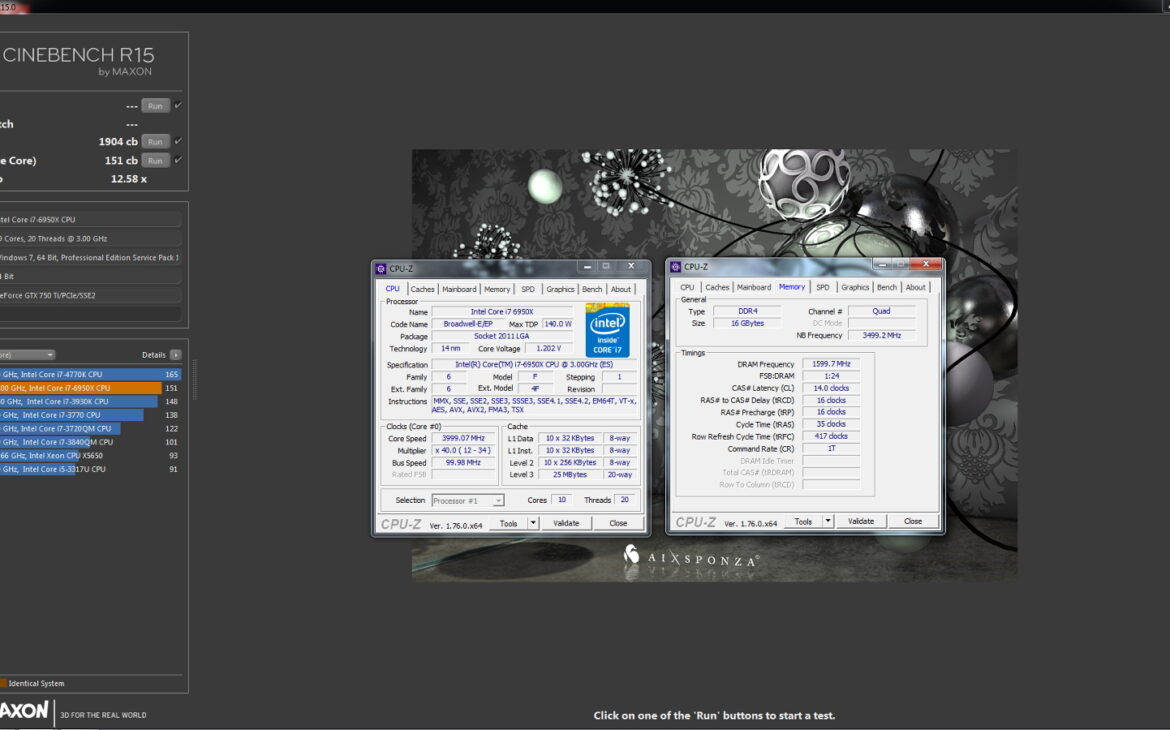The image size is (1170, 730).
Task: Toggle the checkmark beside the 1904 cb score
Action: (178, 141)
